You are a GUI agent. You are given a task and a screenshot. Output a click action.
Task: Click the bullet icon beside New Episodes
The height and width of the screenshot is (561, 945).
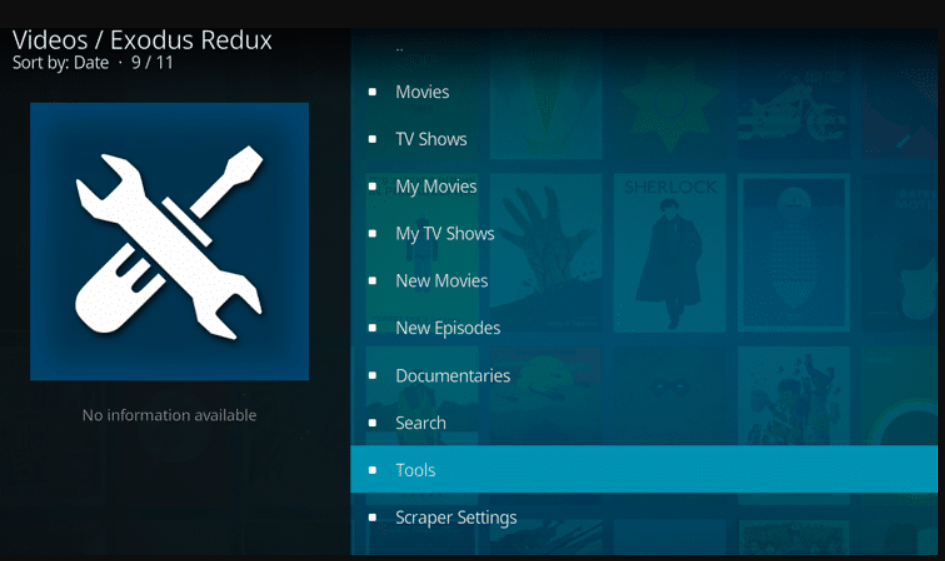click(372, 328)
